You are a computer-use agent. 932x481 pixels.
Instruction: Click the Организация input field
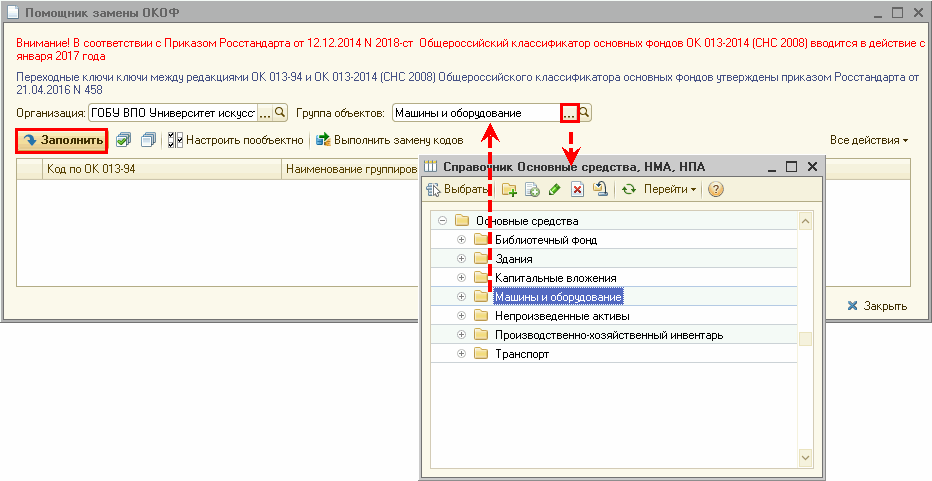pyautogui.click(x=172, y=114)
